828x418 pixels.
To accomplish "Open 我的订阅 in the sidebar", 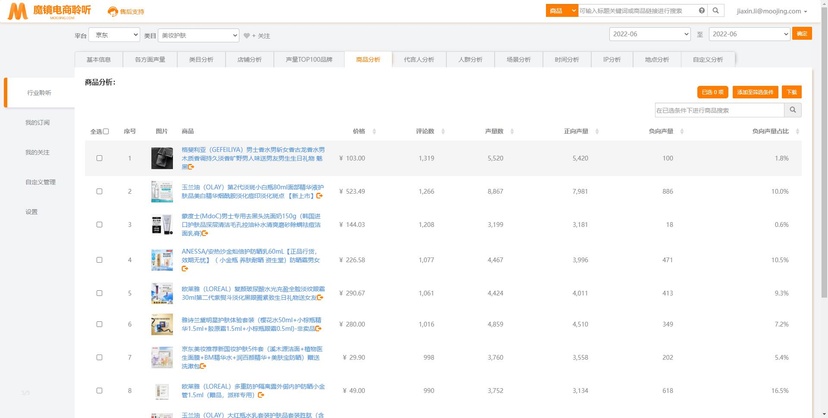I will (x=37, y=122).
